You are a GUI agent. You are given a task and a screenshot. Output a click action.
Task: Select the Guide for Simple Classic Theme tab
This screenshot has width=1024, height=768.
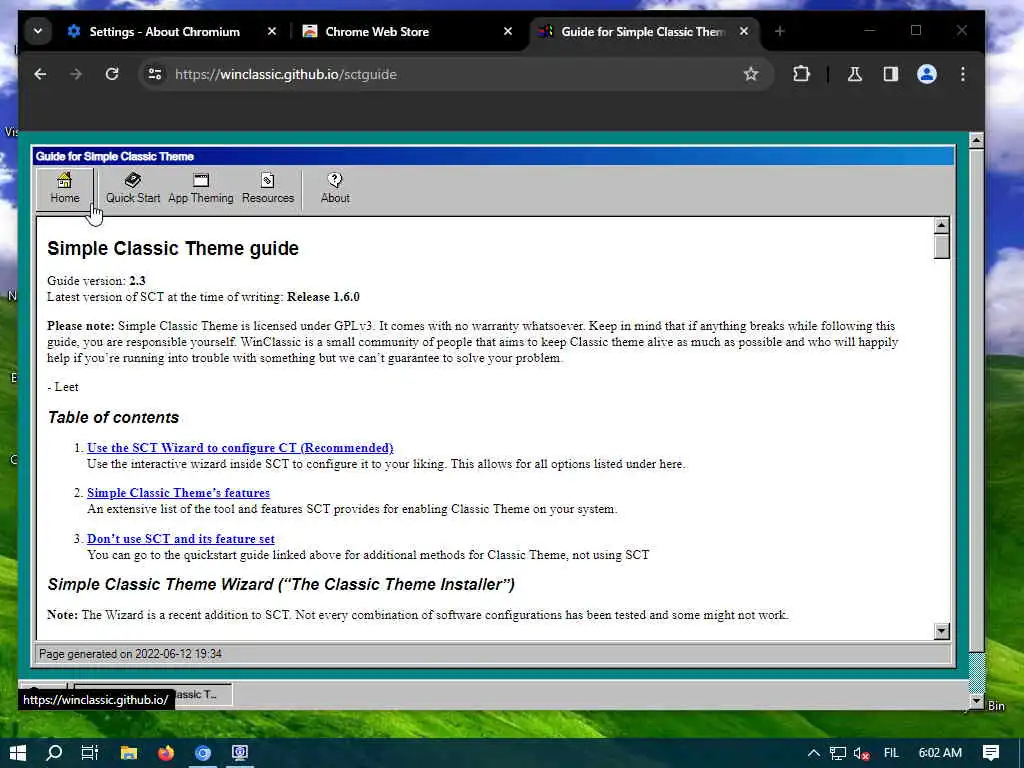pyautogui.click(x=643, y=31)
